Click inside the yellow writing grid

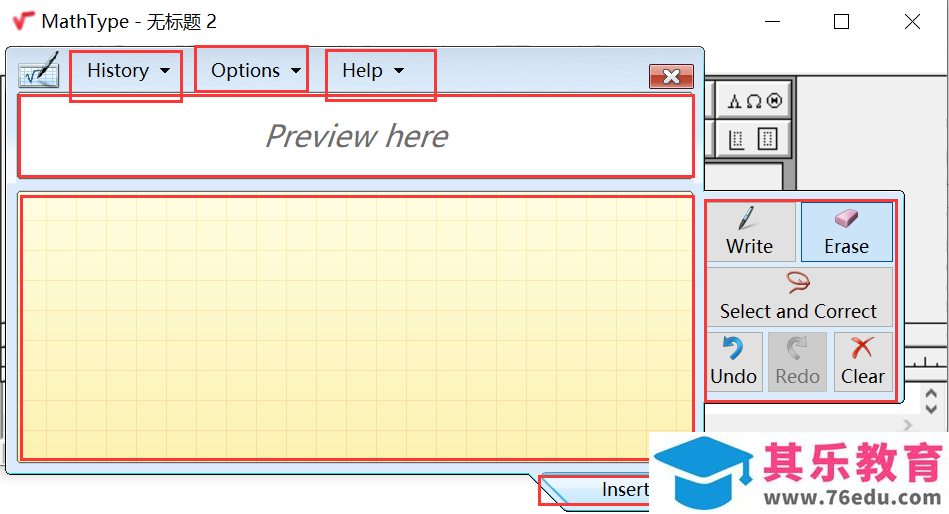[x=356, y=328]
